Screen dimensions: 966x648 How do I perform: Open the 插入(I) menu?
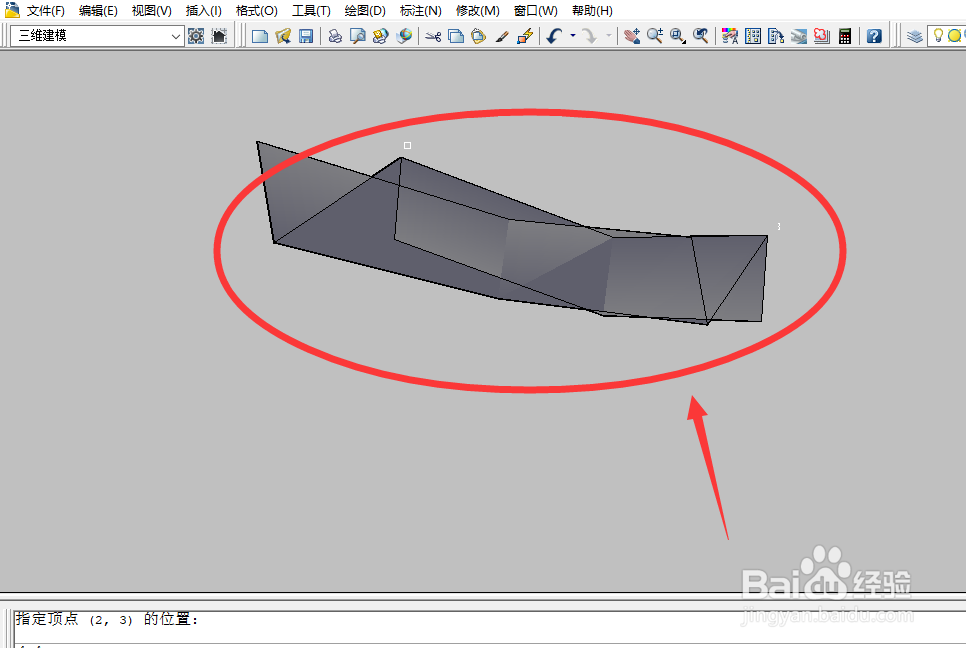[x=203, y=10]
